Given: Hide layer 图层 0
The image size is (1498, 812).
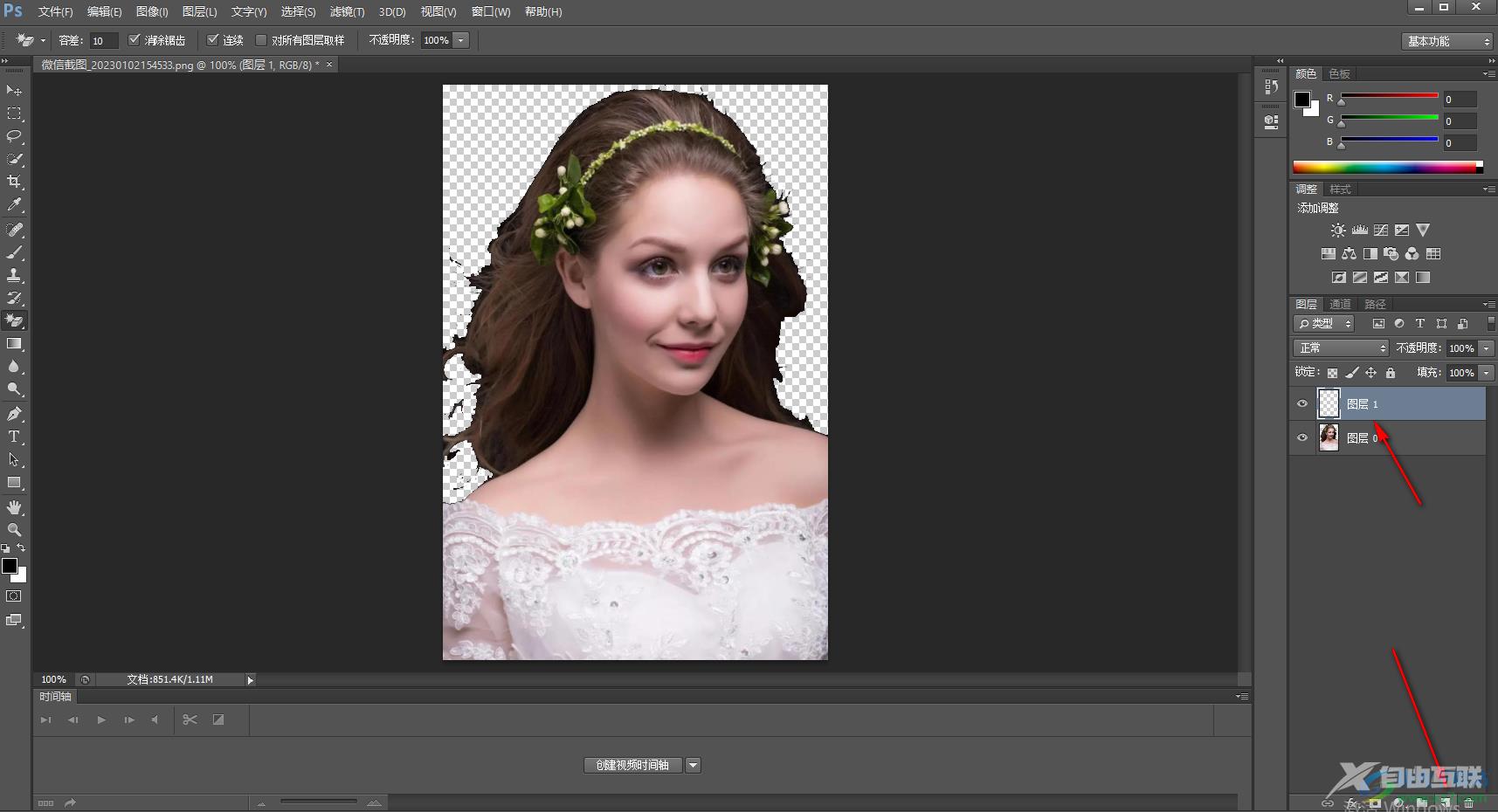Looking at the screenshot, I should (1302, 438).
